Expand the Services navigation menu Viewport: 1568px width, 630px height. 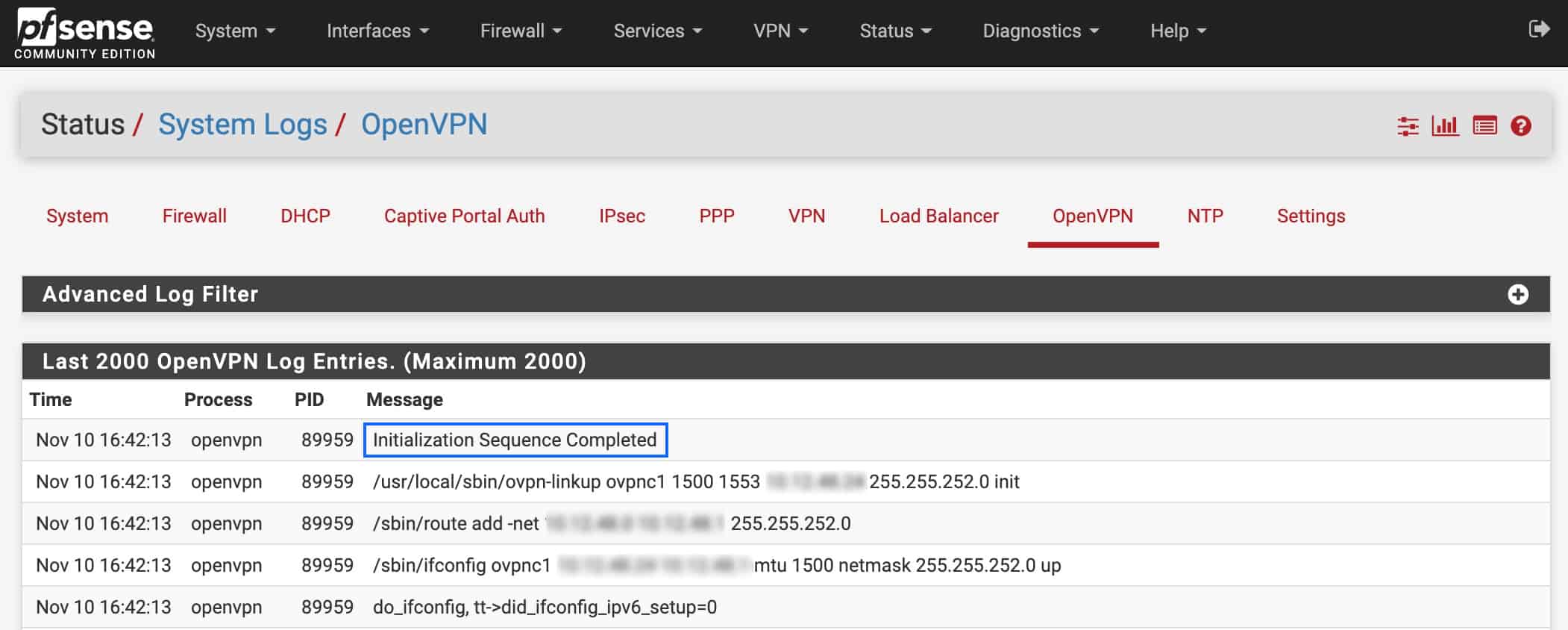pos(657,31)
